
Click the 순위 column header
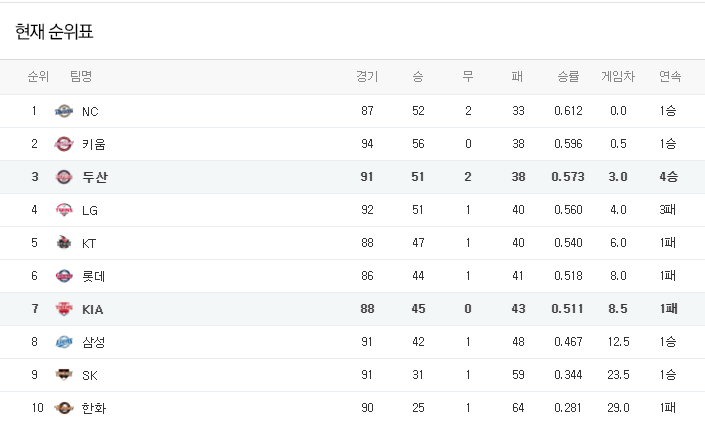[38, 76]
